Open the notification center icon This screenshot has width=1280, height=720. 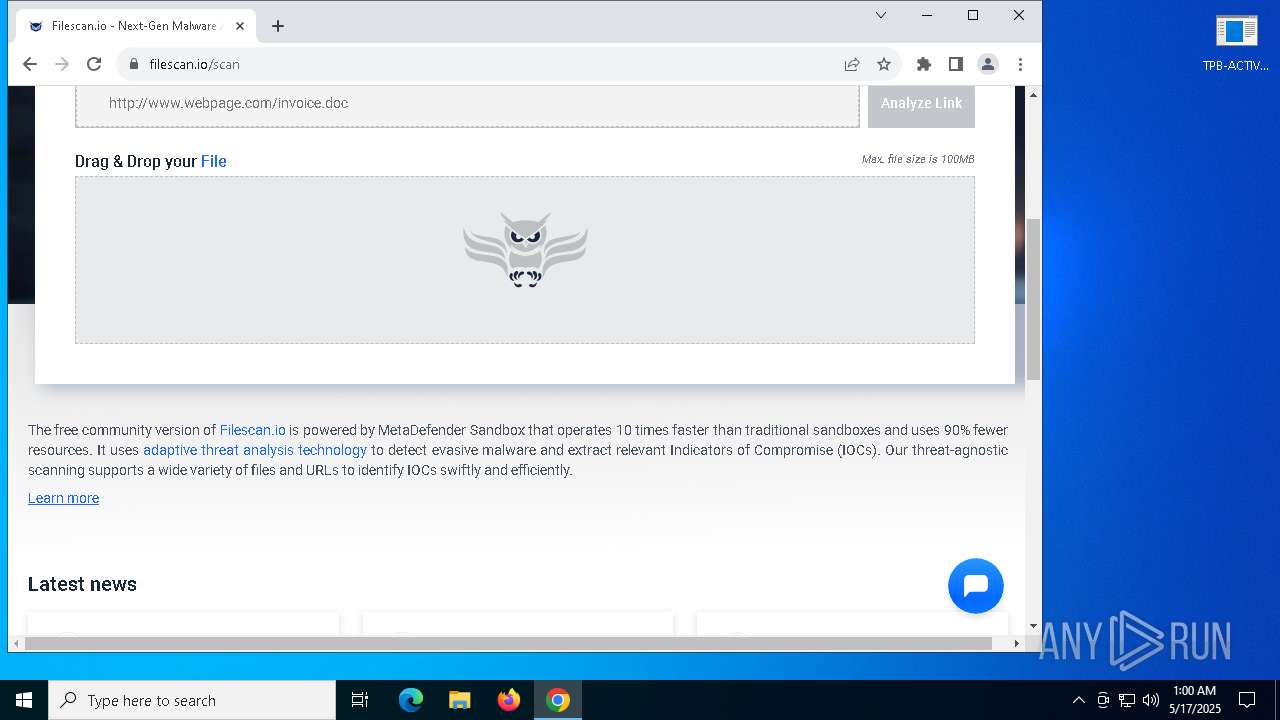pyautogui.click(x=1247, y=700)
